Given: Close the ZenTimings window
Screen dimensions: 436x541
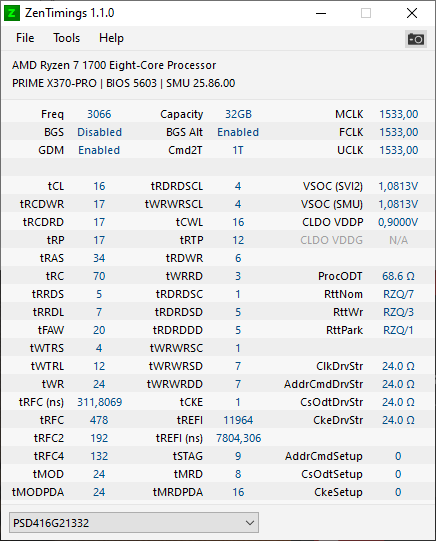Looking at the screenshot, I should pyautogui.click(x=412, y=13).
